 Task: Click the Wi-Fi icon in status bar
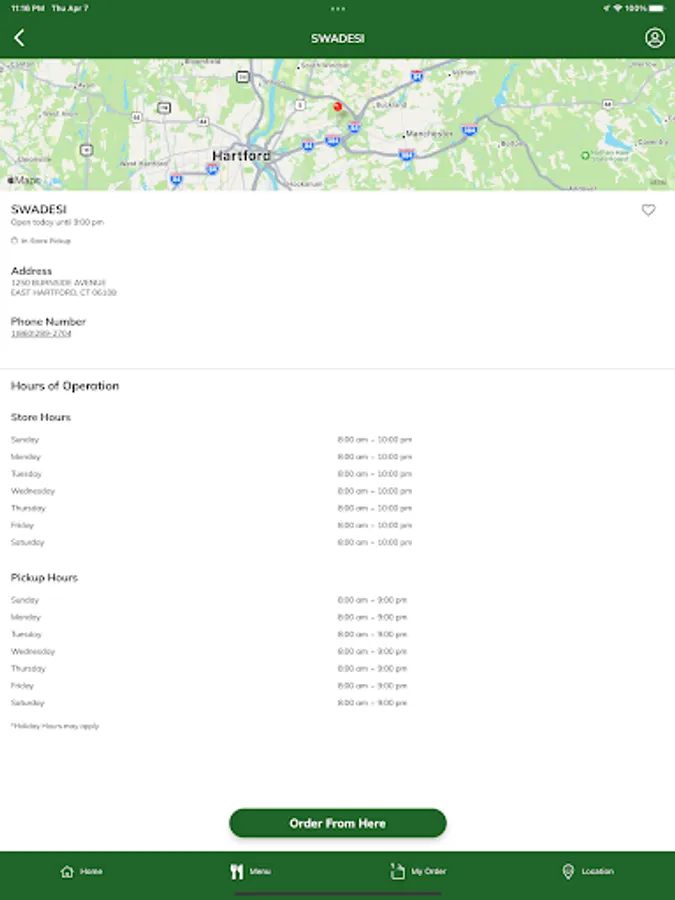click(x=618, y=8)
